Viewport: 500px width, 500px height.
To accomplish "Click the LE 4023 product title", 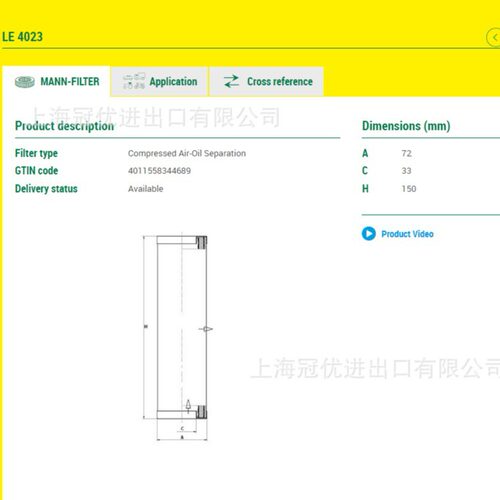I will click(22, 37).
